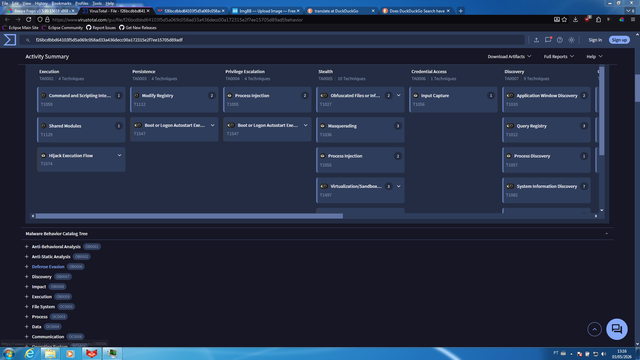Go back with the browser back arrow
Viewport: 640px width, 360px height.
7,19
